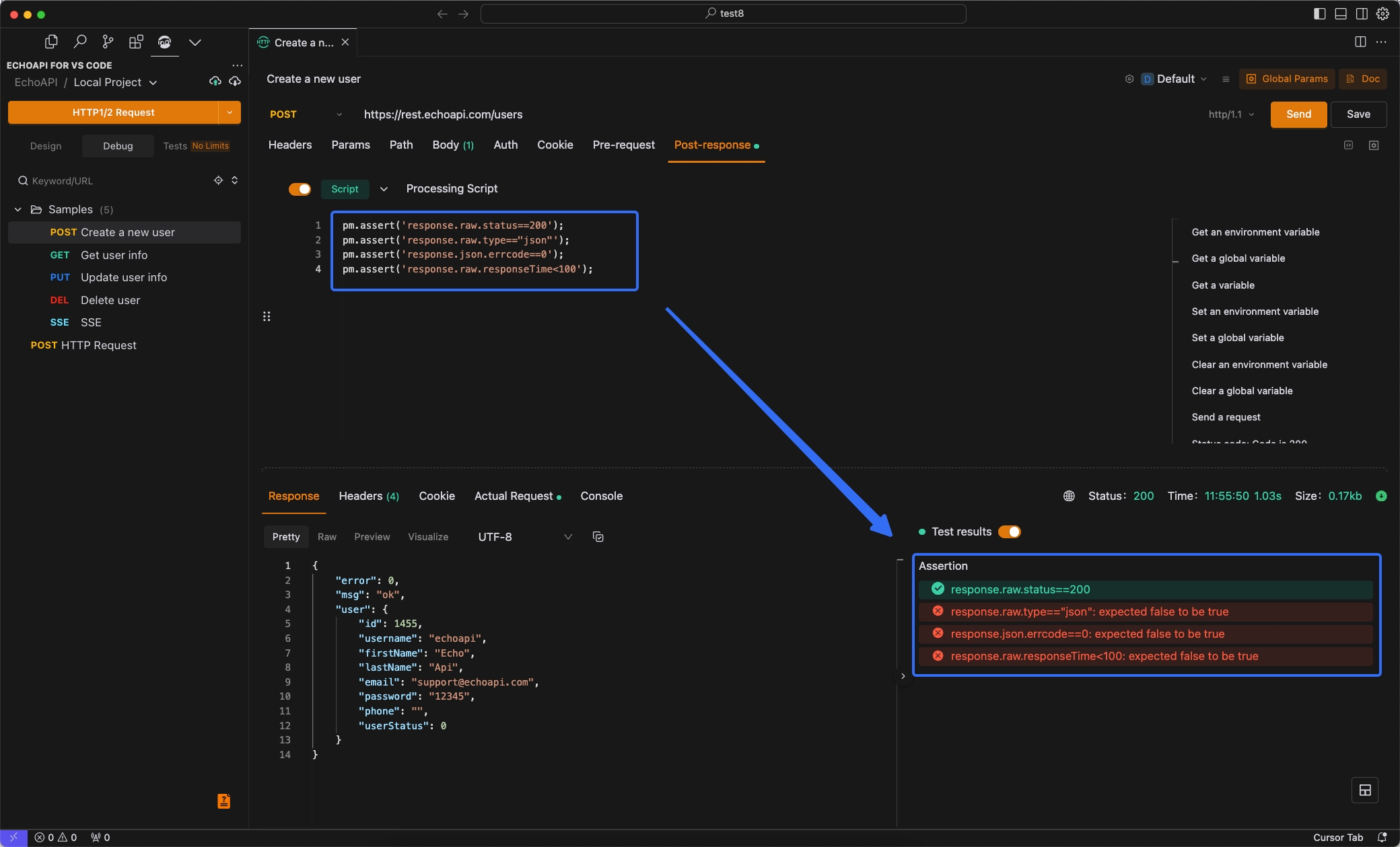Switch to Raw response view
Screen dimensions: 1400x847
pyautogui.click(x=326, y=537)
